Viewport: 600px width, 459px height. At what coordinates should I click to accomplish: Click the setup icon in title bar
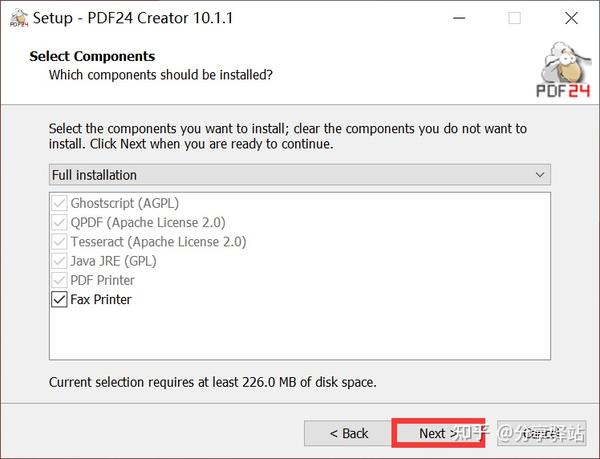coord(17,18)
